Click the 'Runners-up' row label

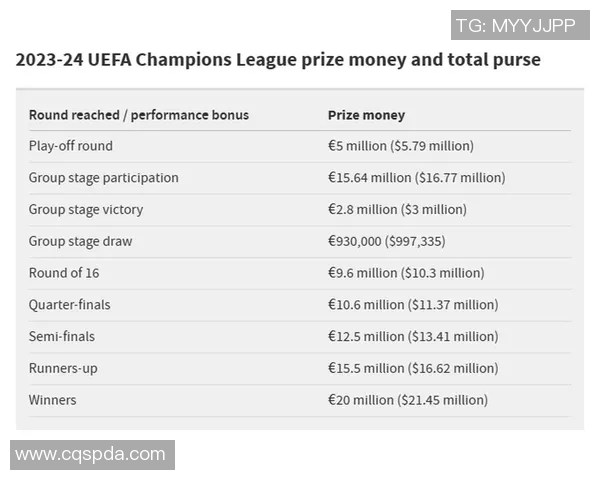pos(63,369)
